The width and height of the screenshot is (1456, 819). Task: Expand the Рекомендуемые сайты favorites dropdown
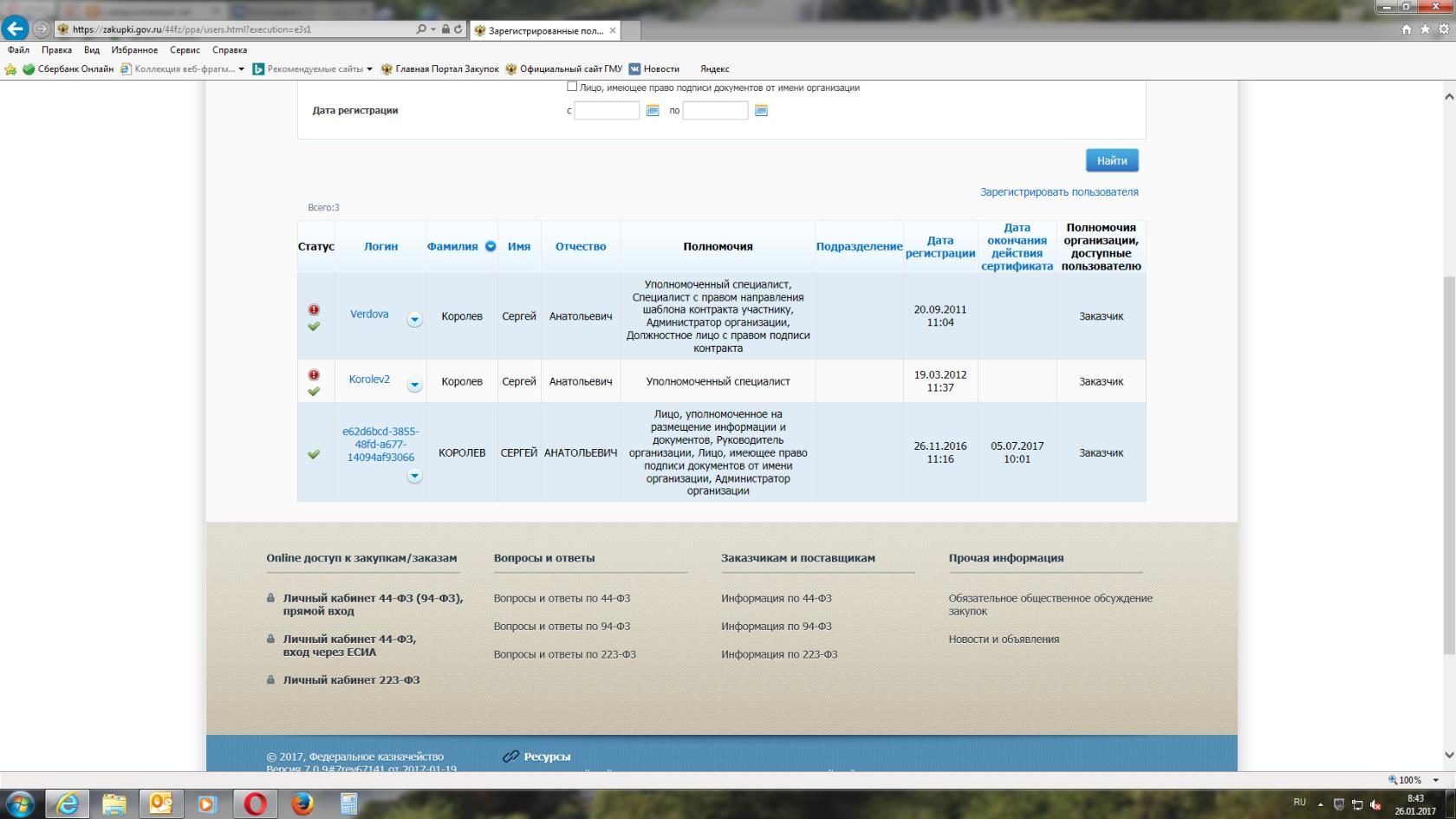point(369,69)
